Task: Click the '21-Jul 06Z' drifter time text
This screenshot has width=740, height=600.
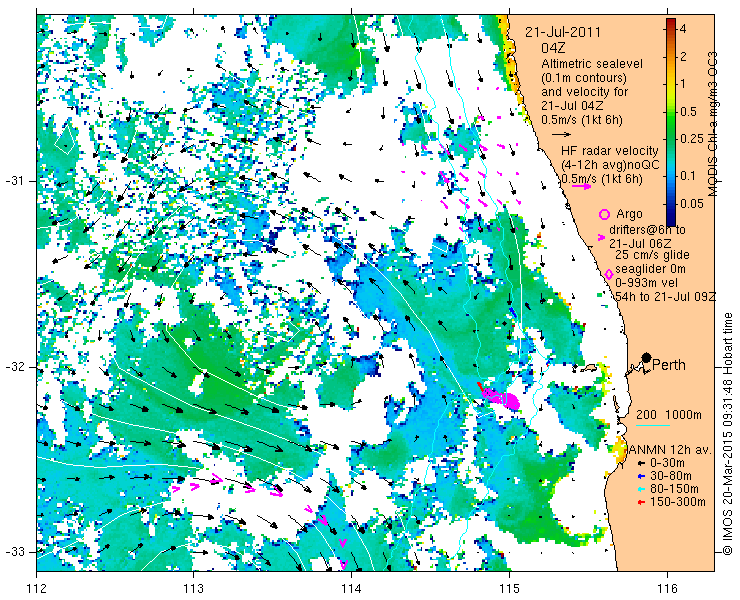Action: coord(639,244)
